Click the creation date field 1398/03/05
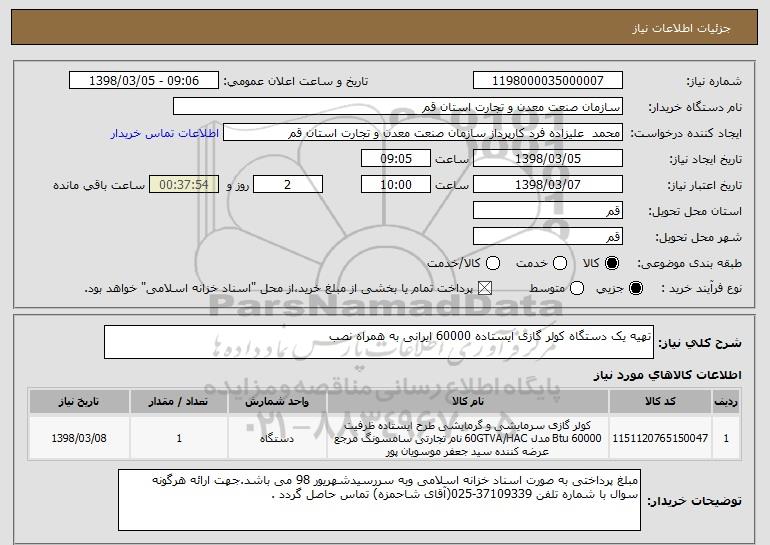Image resolution: width=770 pixels, height=545 pixels. point(548,159)
